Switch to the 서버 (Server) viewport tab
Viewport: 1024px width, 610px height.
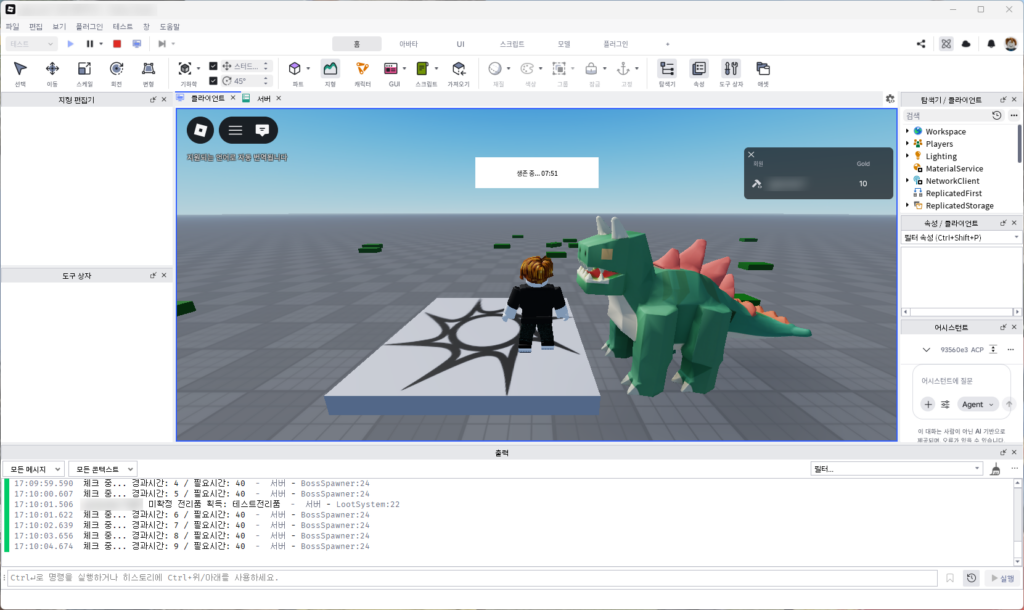point(264,99)
